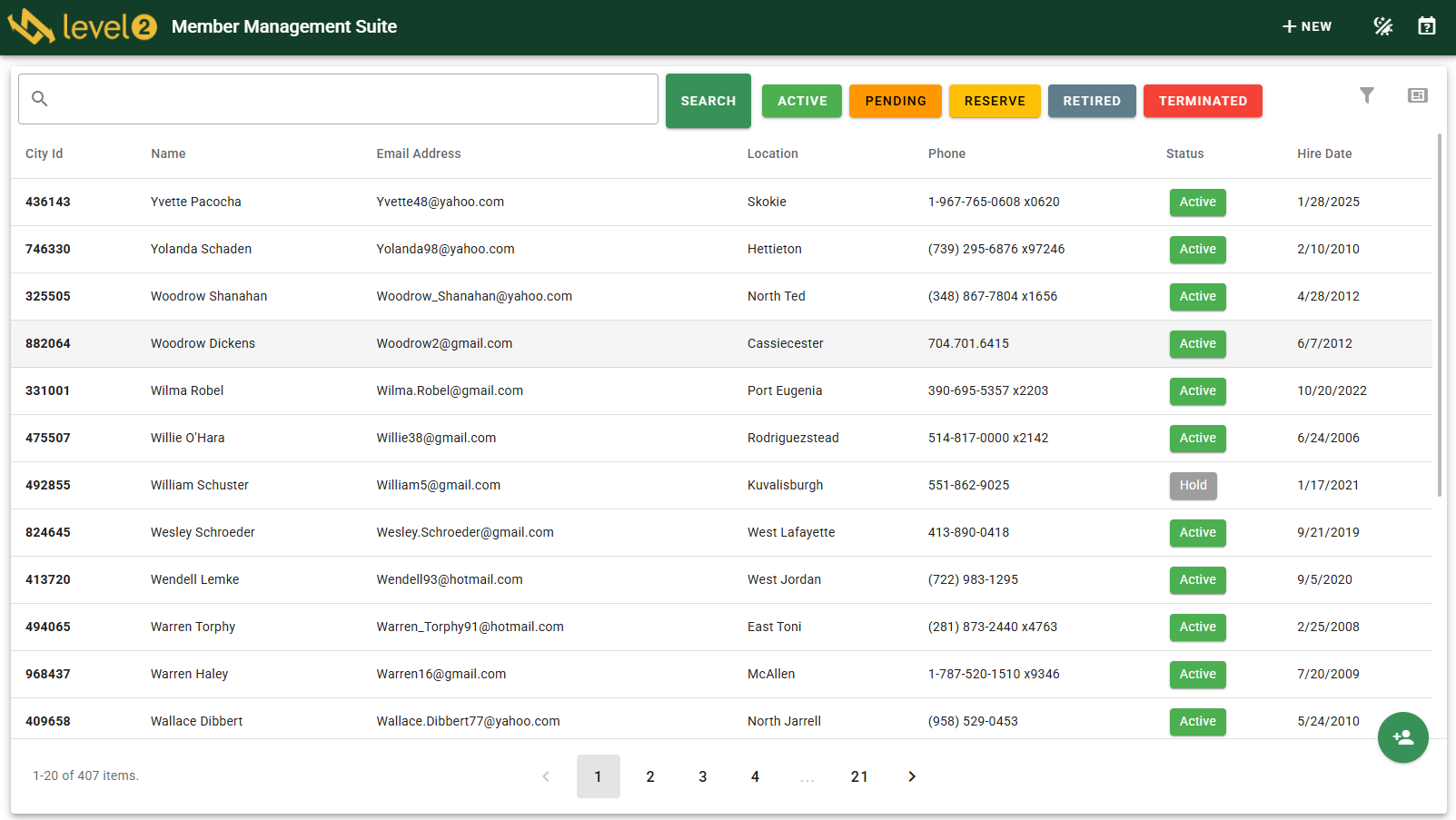Go to next page arrow

912,776
